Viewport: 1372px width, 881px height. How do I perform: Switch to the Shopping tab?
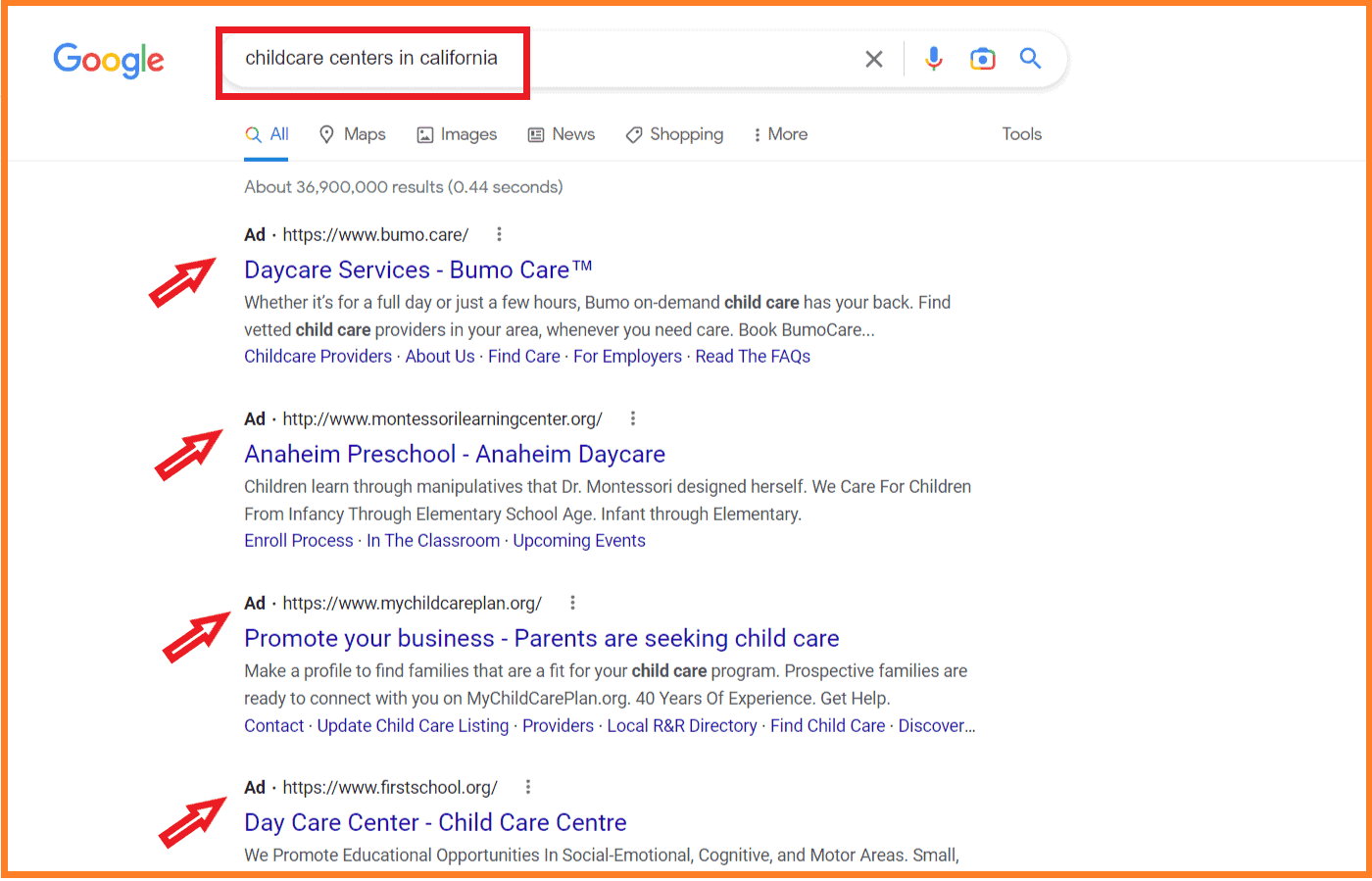pos(675,134)
